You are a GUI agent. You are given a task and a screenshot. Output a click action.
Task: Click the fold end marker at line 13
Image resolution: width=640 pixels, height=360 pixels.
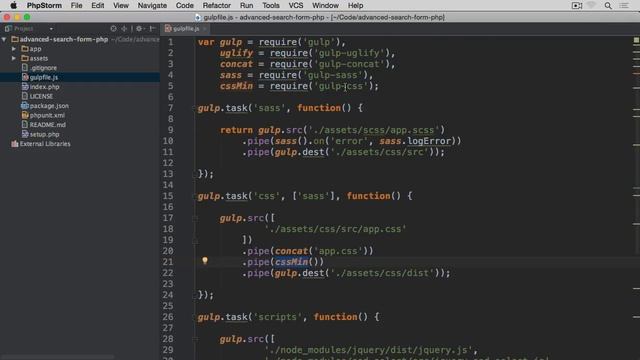(x=194, y=174)
